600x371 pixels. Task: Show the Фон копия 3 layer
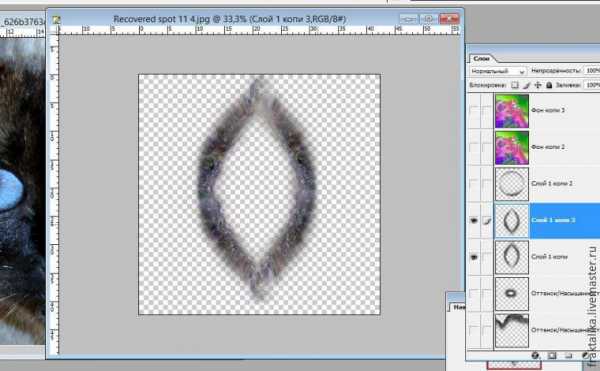(x=474, y=111)
